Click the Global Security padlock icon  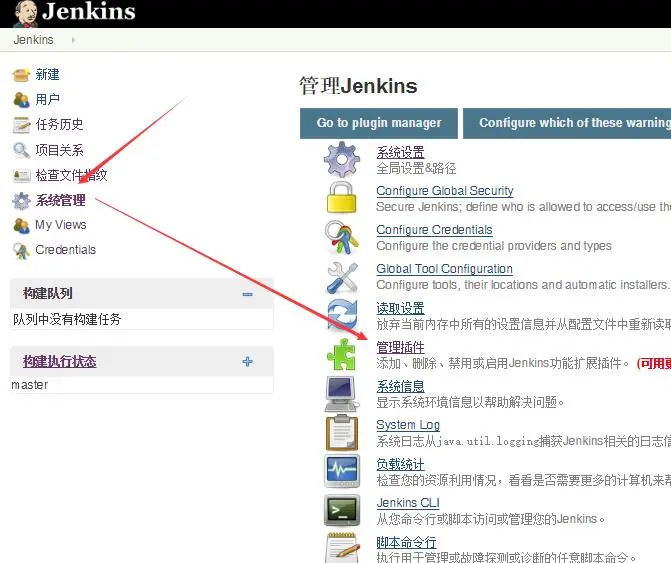pos(341,198)
